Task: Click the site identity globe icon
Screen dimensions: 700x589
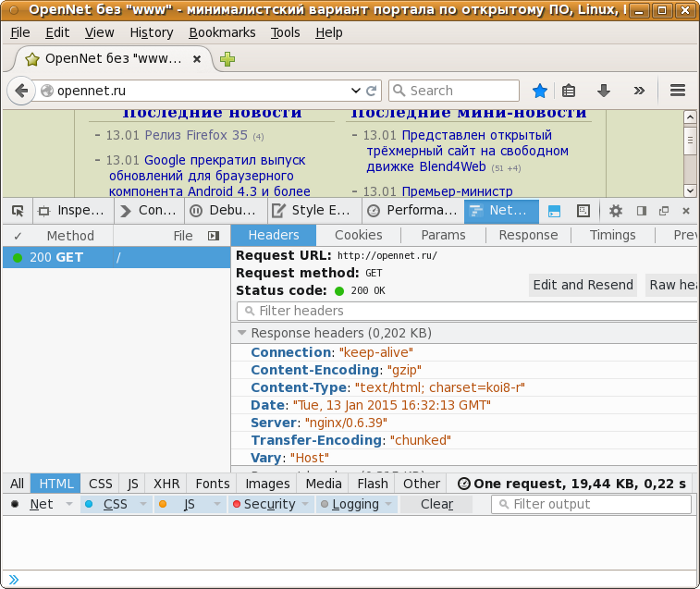Action: click(47, 91)
